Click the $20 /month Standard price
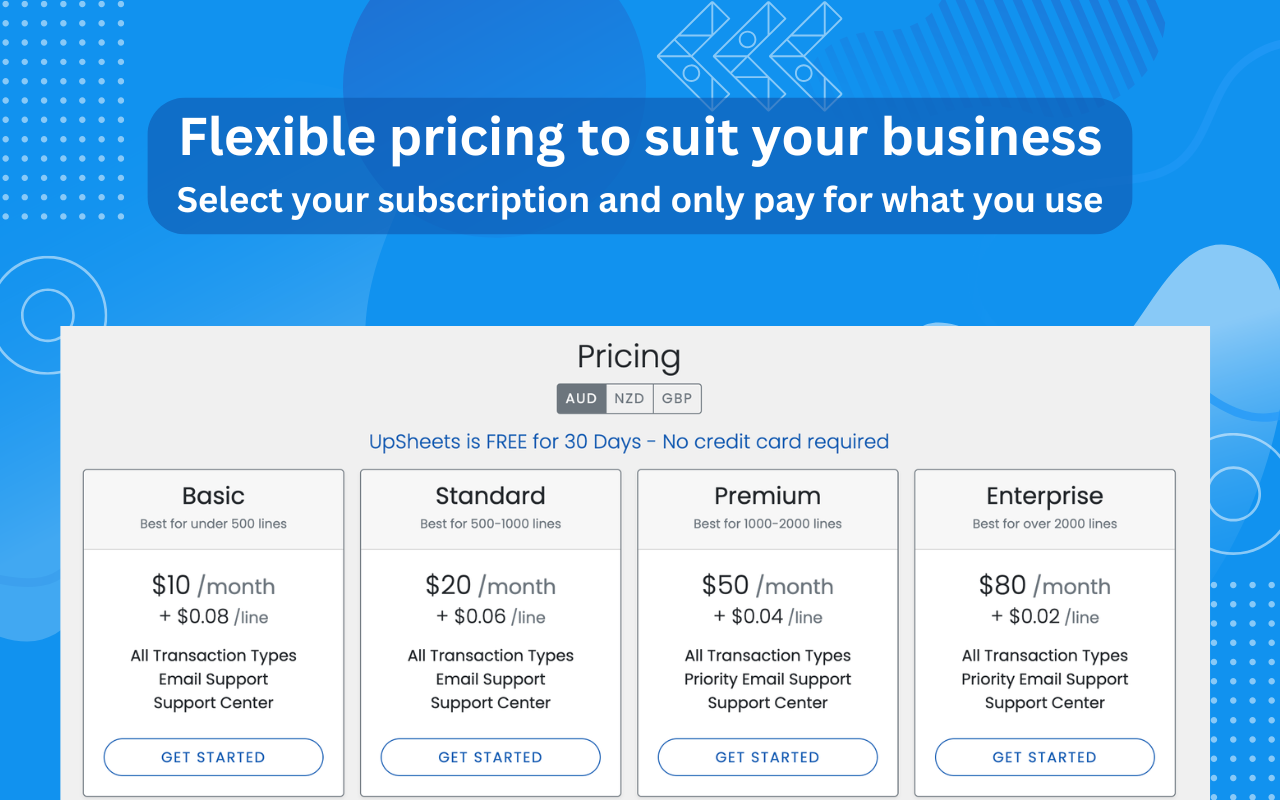This screenshot has height=800, width=1280. pyautogui.click(x=490, y=585)
